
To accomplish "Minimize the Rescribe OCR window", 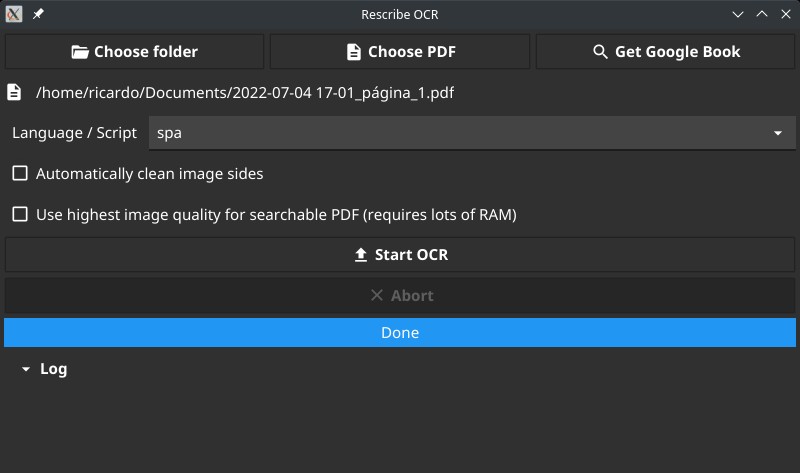I will click(x=738, y=14).
